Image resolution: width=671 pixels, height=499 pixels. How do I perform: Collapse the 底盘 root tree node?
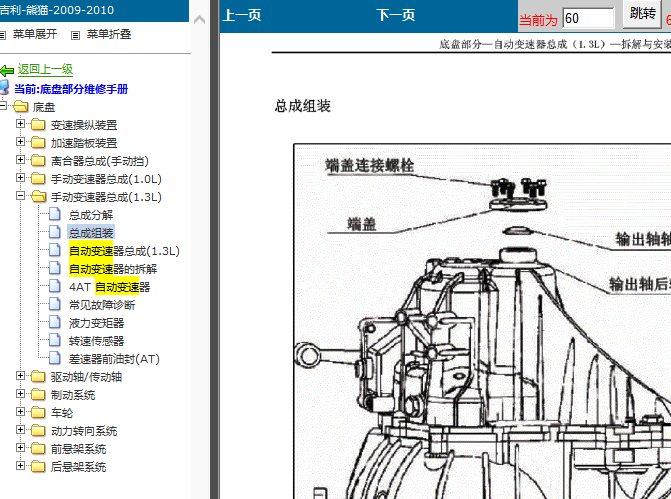(3, 105)
